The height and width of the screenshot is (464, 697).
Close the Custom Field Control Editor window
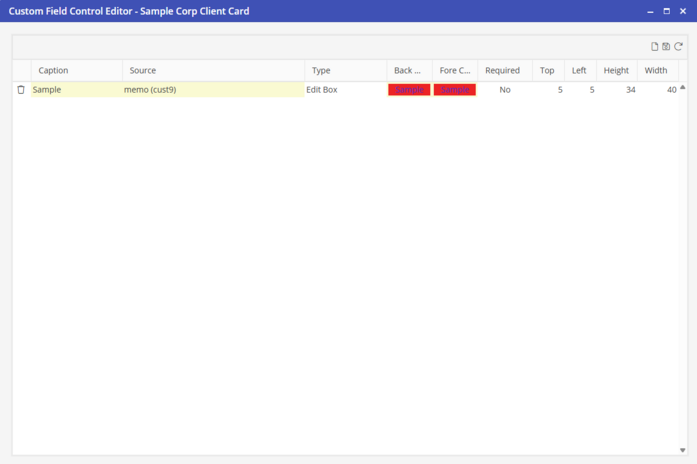tap(683, 11)
